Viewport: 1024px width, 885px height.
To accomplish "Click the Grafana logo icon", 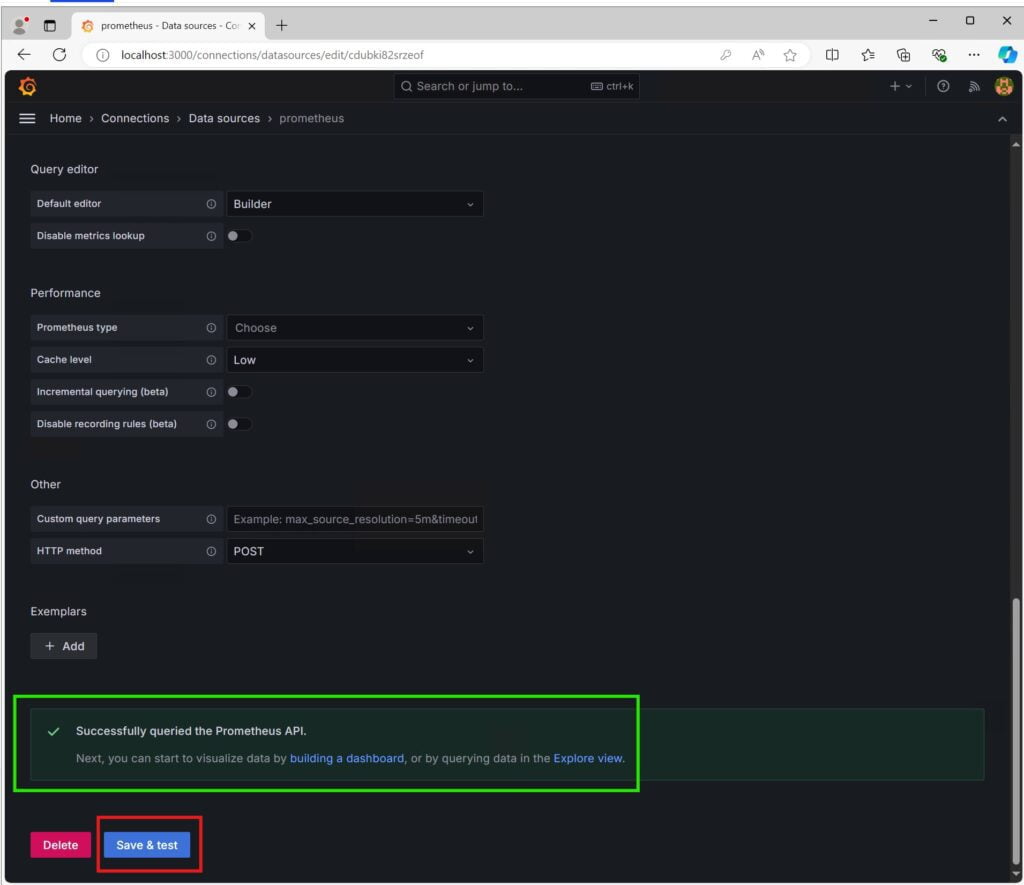I will pyautogui.click(x=28, y=87).
